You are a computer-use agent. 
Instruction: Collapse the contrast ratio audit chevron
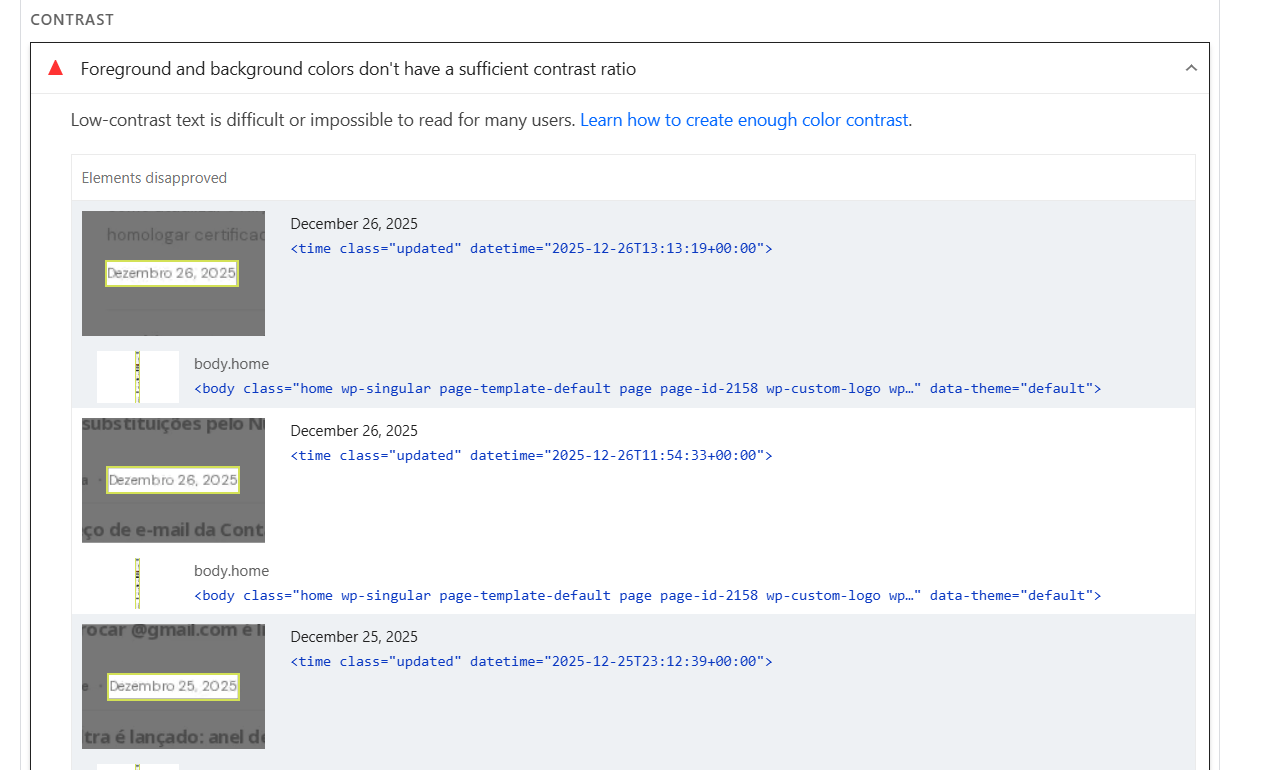pyautogui.click(x=1190, y=68)
